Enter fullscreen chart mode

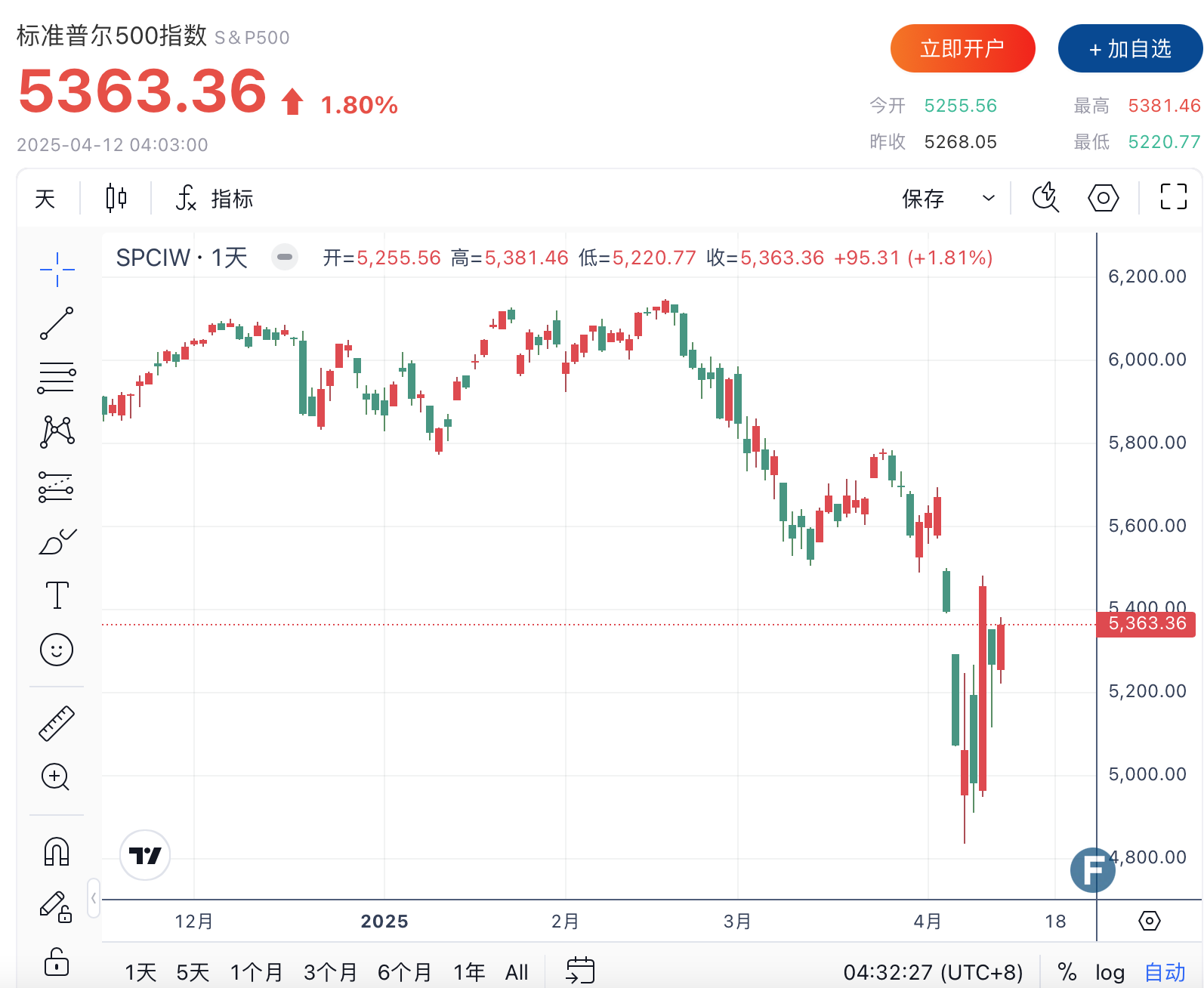[1173, 197]
